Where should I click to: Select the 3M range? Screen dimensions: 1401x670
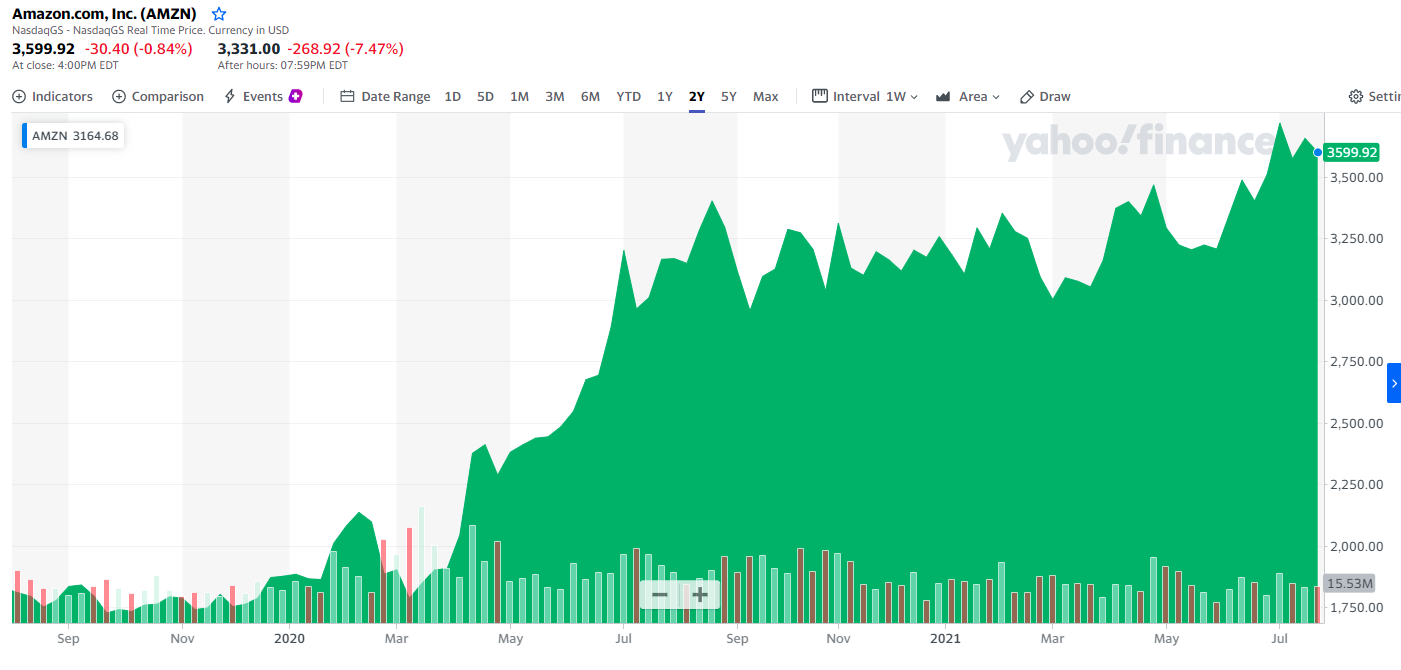[555, 97]
